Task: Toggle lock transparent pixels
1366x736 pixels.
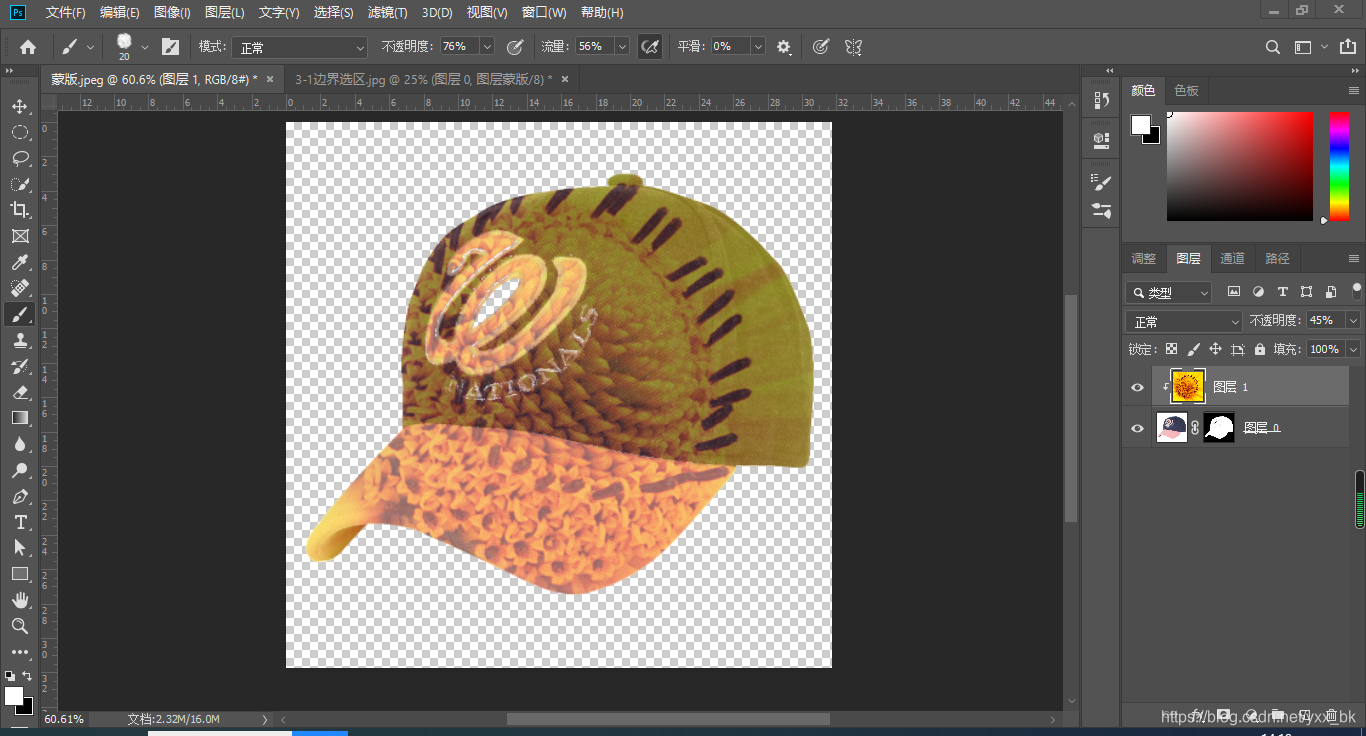Action: pos(1171,349)
